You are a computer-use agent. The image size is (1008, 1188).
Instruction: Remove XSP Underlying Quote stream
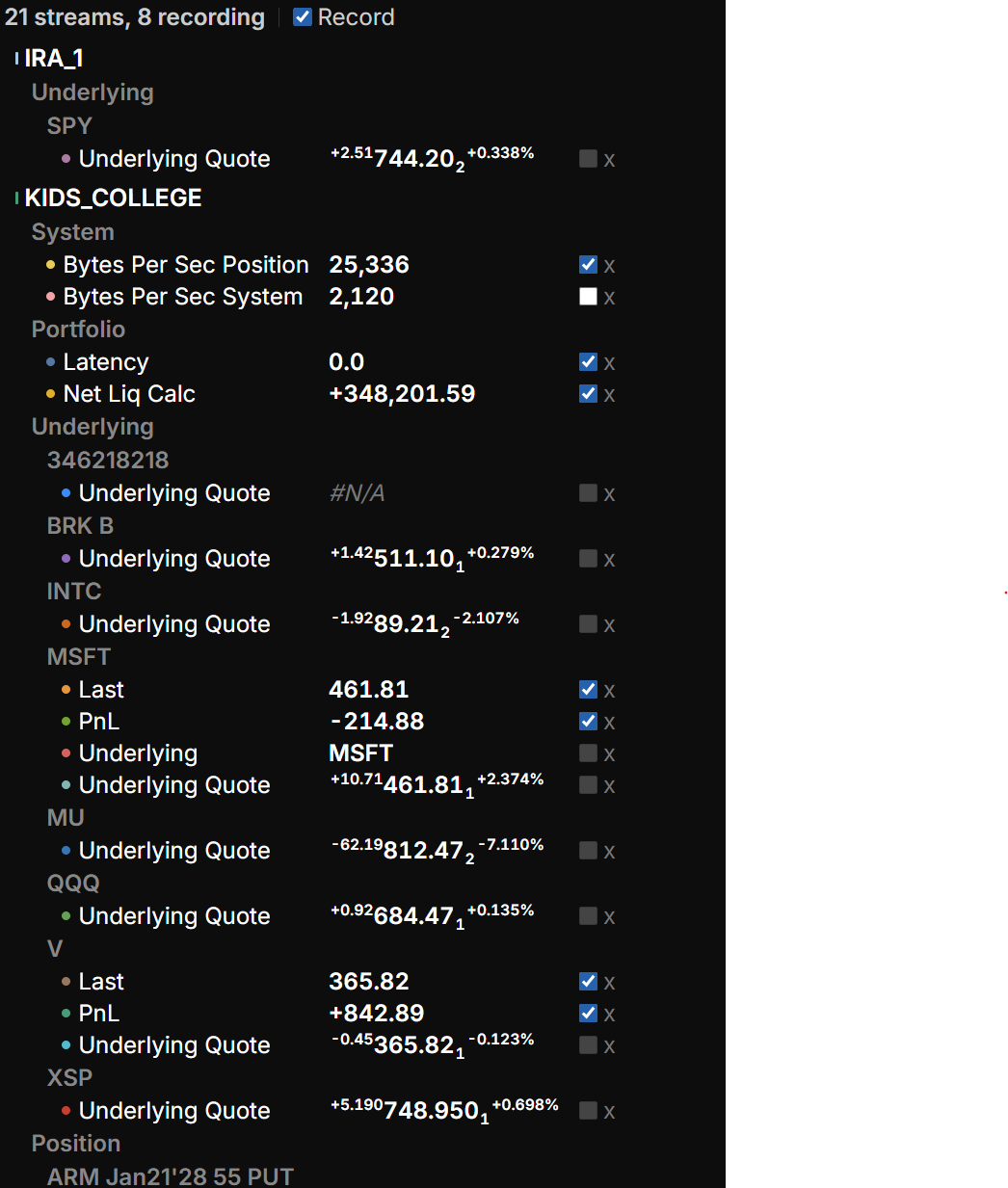(609, 1112)
